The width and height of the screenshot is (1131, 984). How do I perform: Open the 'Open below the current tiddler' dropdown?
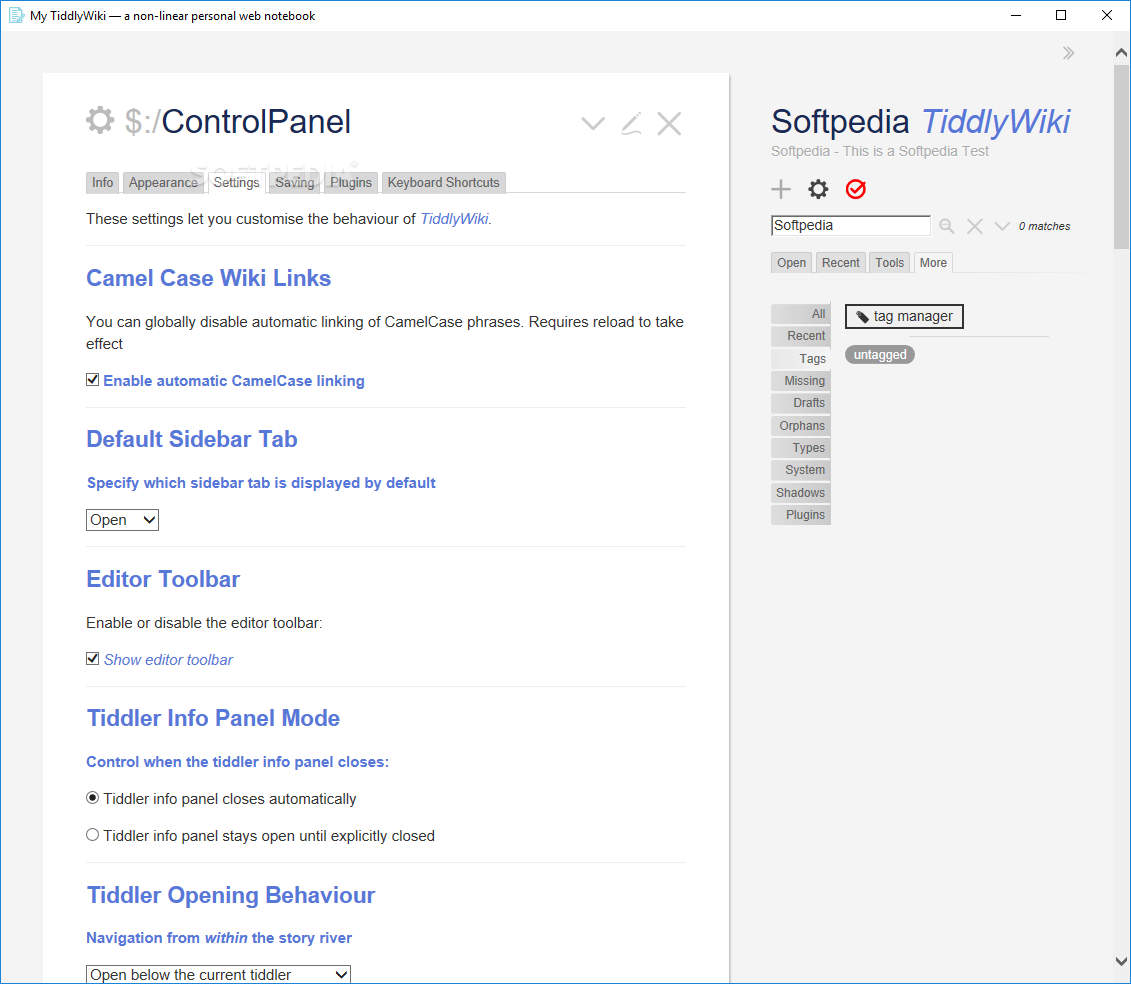click(x=219, y=974)
